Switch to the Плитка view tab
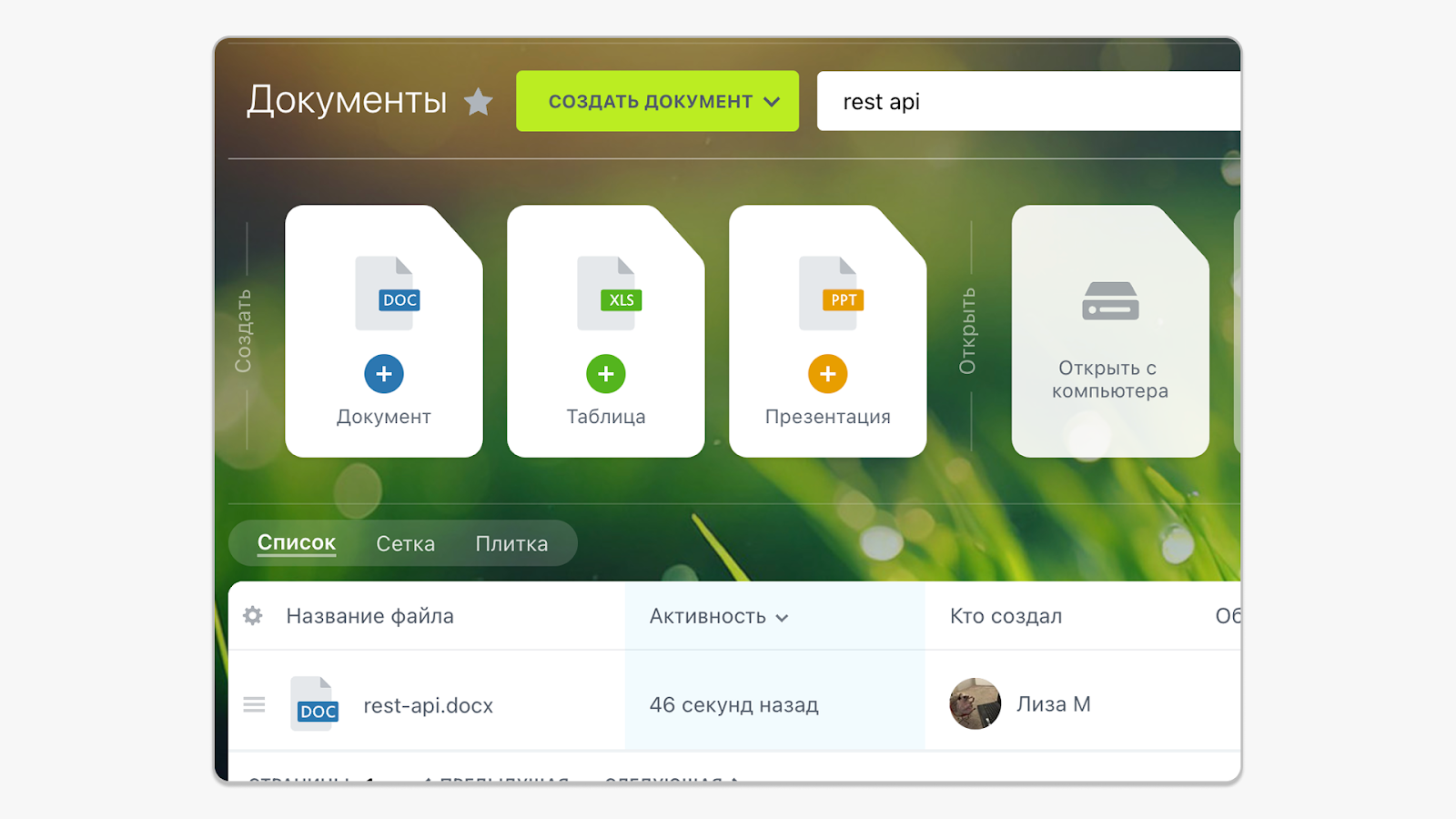1456x819 pixels. (512, 543)
